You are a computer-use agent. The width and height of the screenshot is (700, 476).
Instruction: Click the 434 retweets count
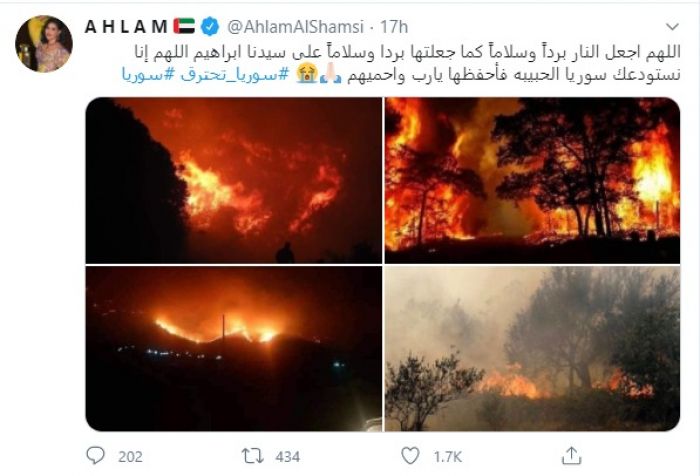[x=288, y=457]
